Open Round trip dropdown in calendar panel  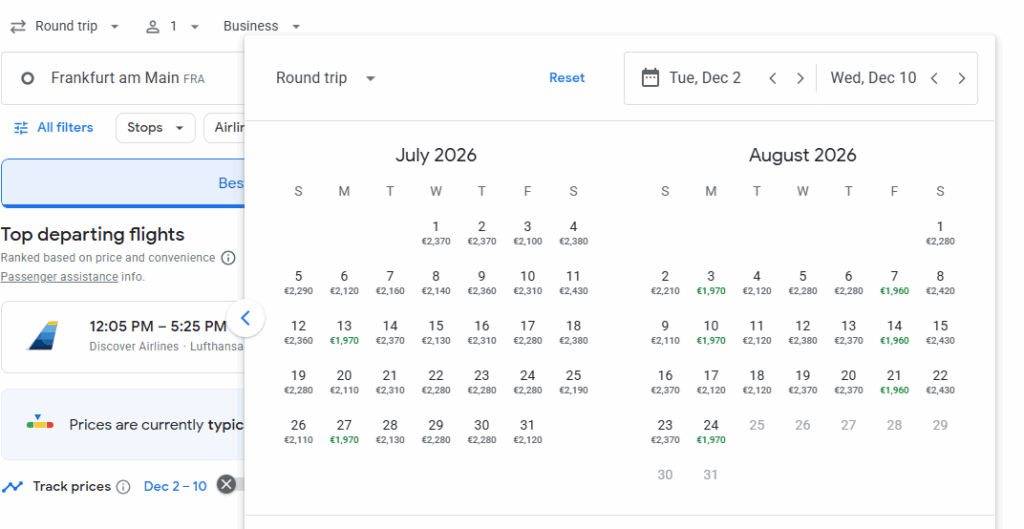tap(325, 78)
